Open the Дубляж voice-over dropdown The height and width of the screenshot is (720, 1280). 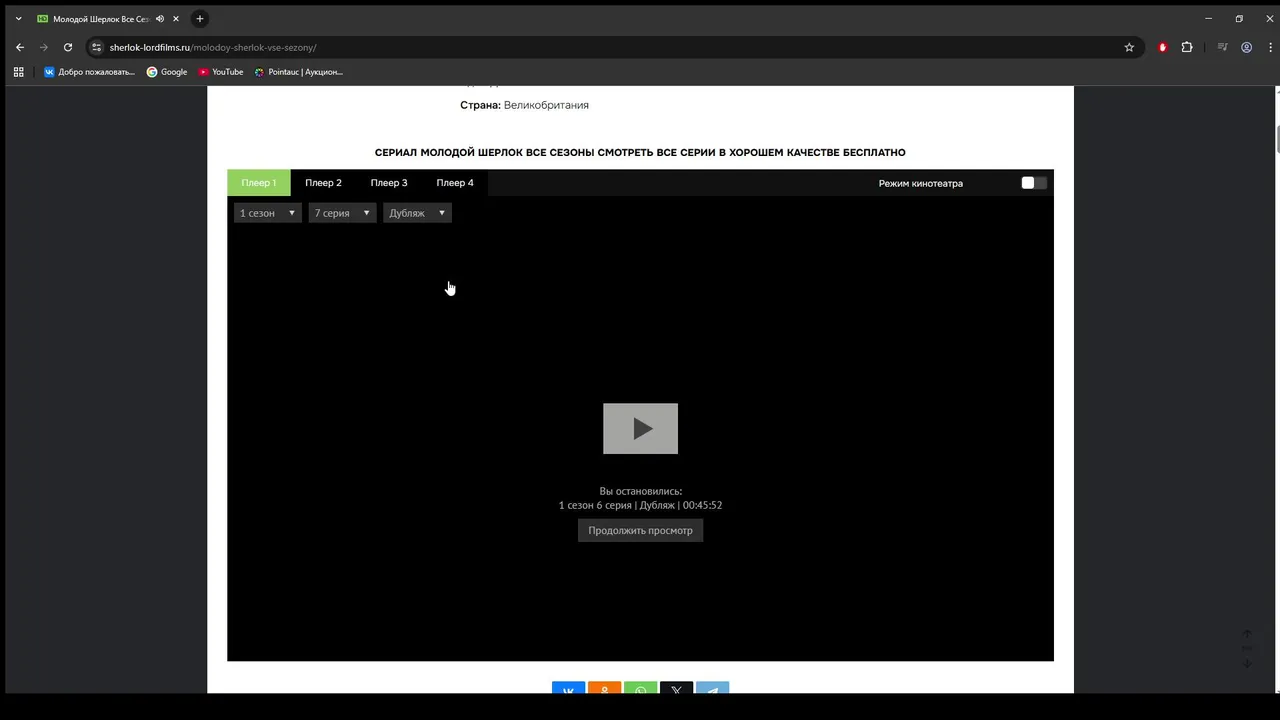coord(417,213)
